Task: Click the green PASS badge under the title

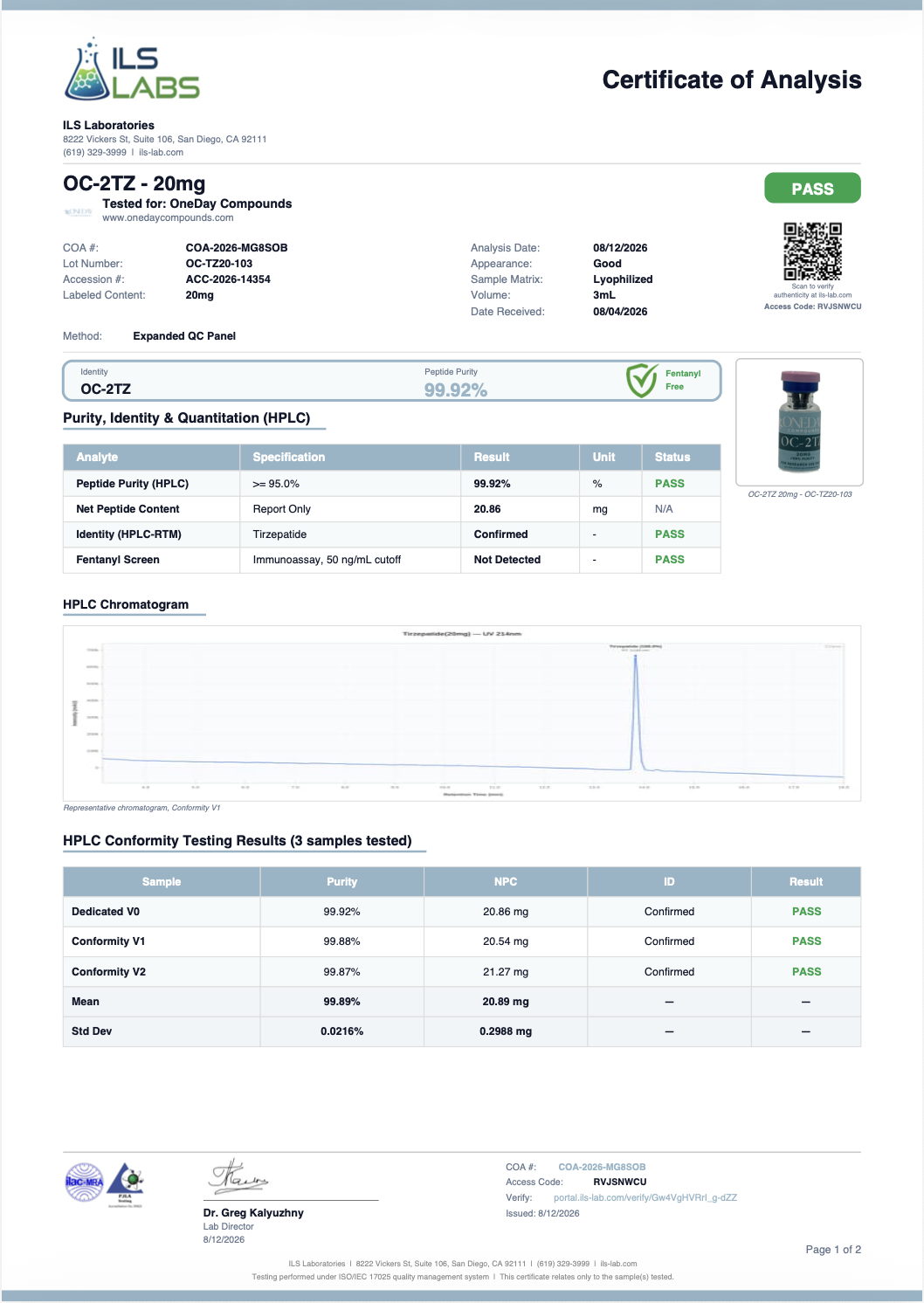Action: pos(812,189)
